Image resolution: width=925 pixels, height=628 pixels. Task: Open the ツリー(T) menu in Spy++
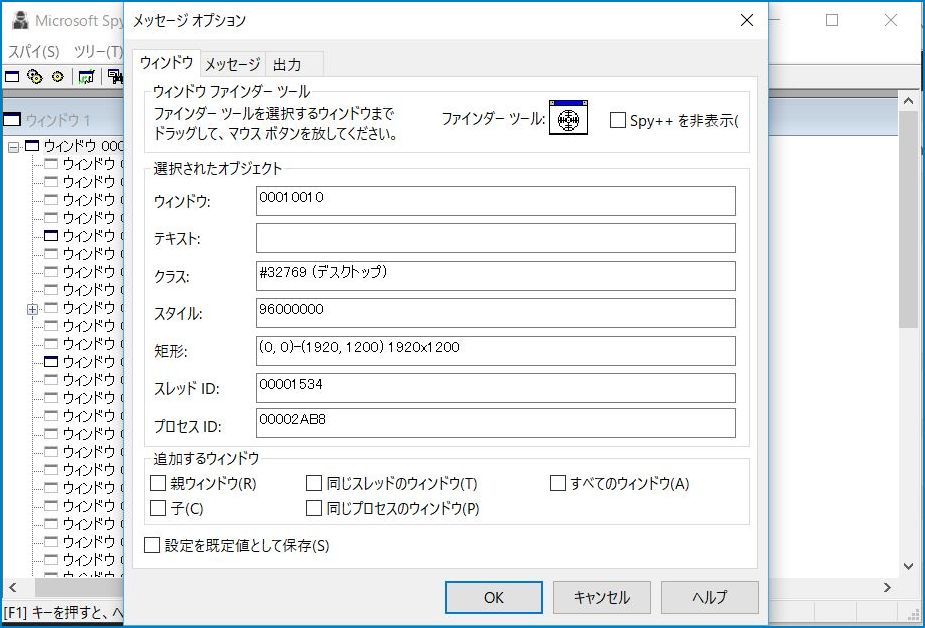98,51
